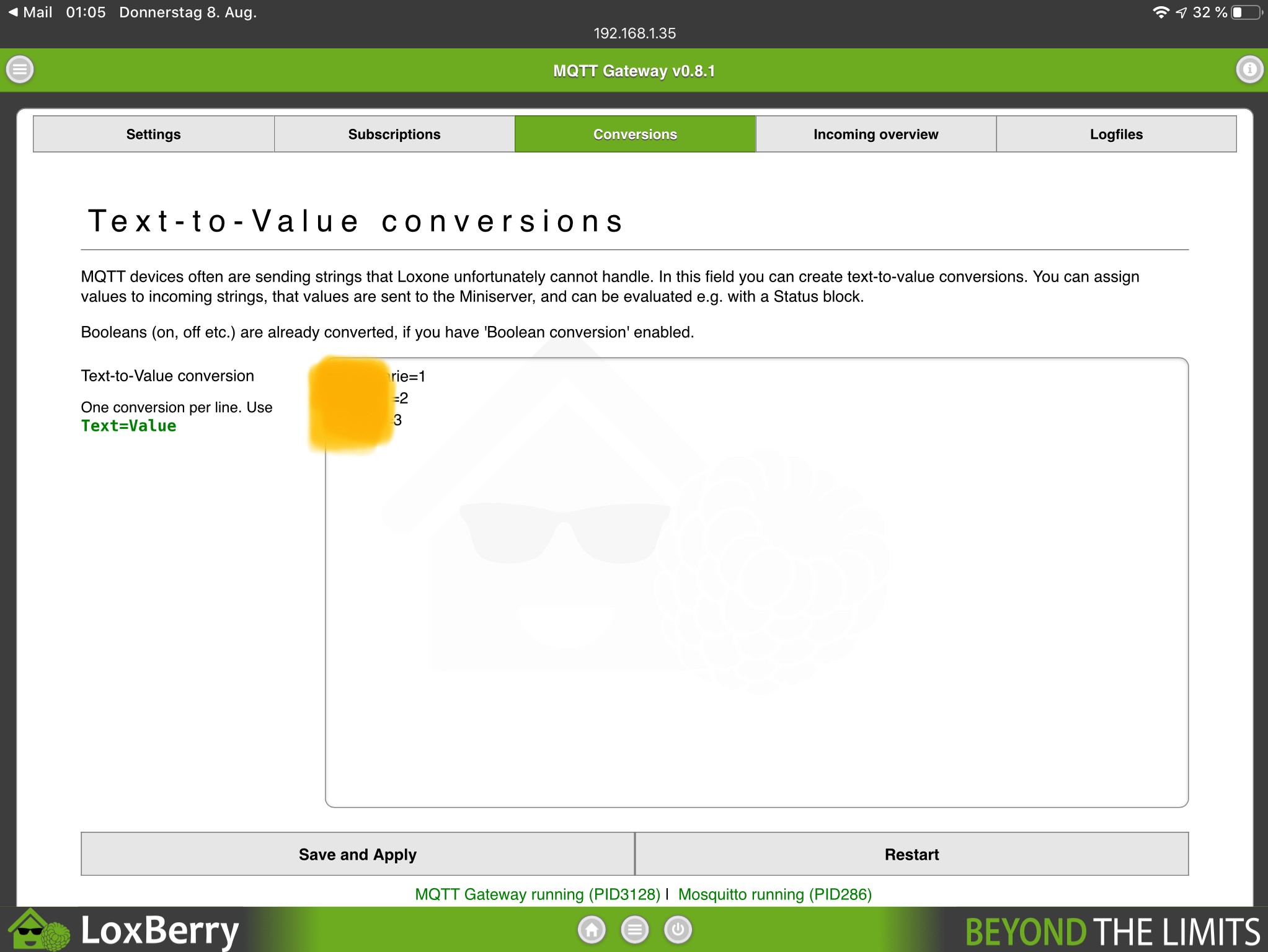
Task: Click into the Text-to-Value conversion textarea
Action: tap(756, 583)
